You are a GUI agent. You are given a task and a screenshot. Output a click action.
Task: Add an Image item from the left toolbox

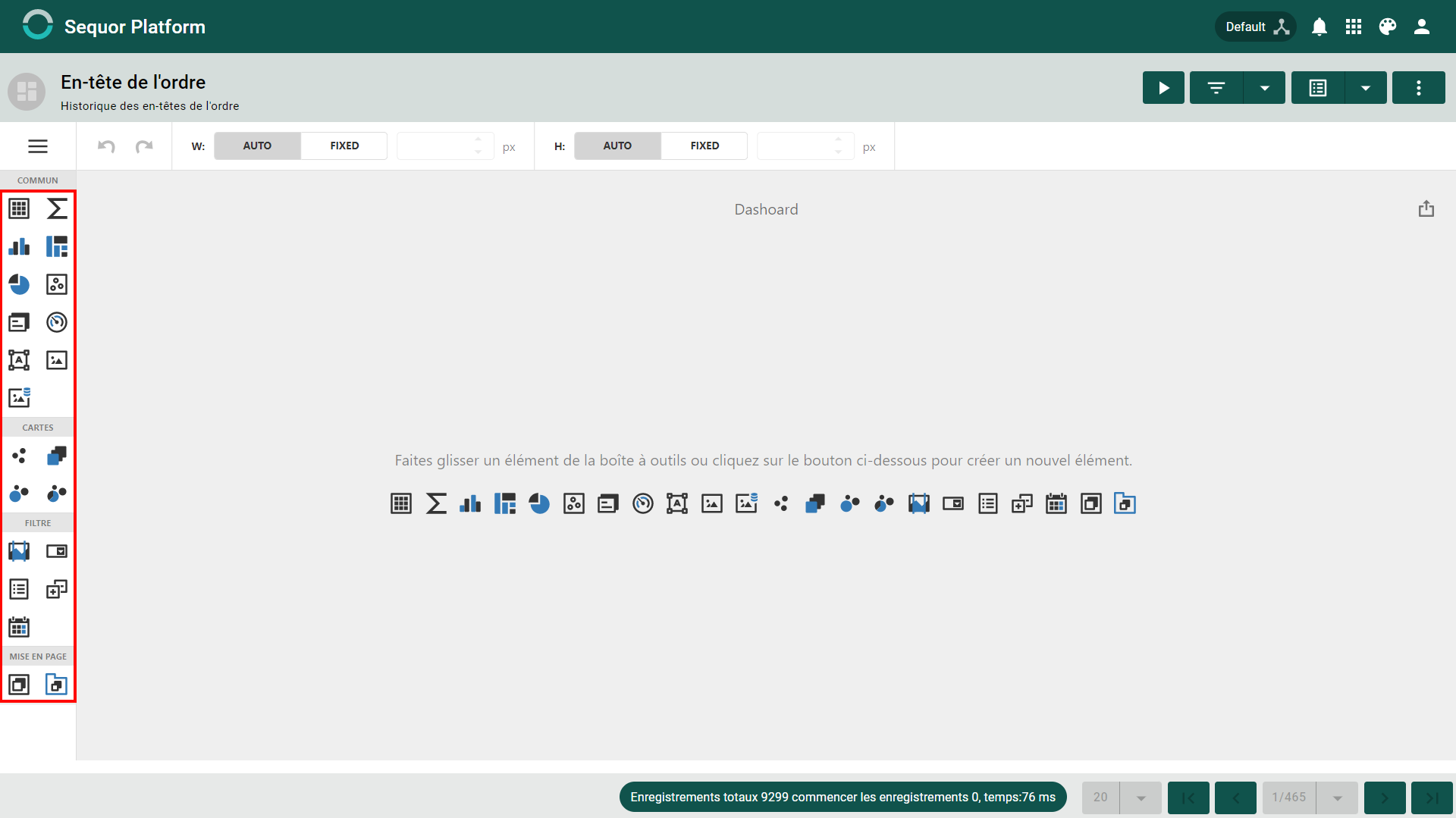(57, 360)
